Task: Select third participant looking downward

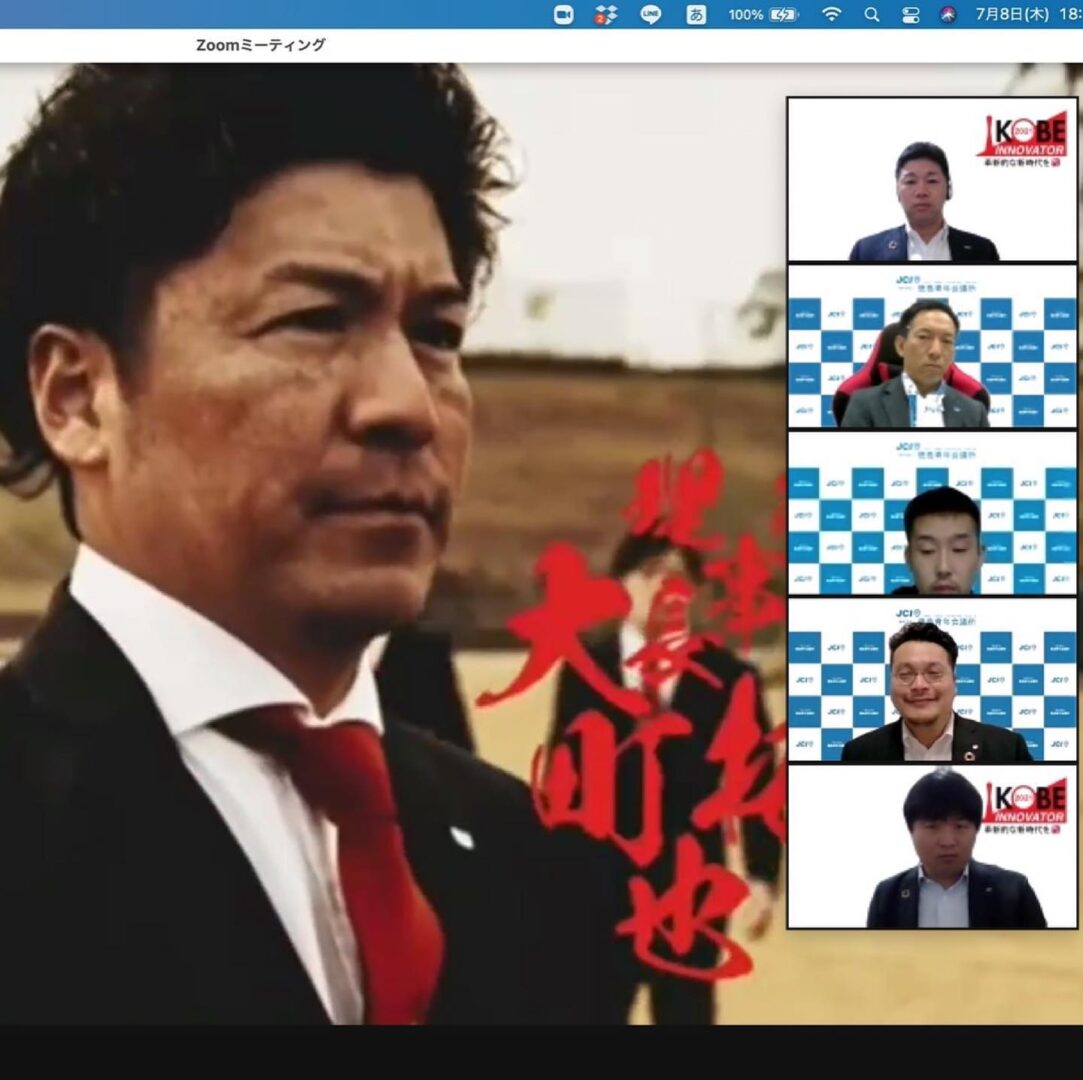Action: 931,512
